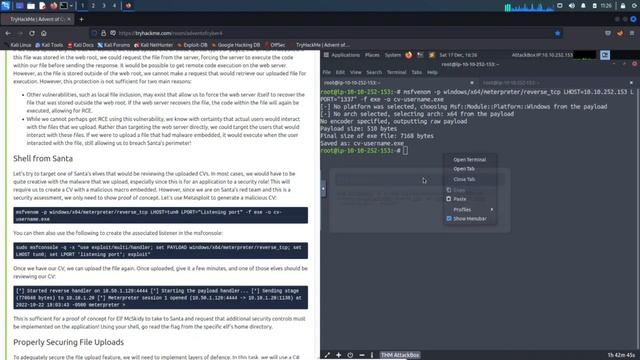This screenshot has height=360, width=640.
Task: Open a new Firefox tab
Action: (x=81, y=19)
